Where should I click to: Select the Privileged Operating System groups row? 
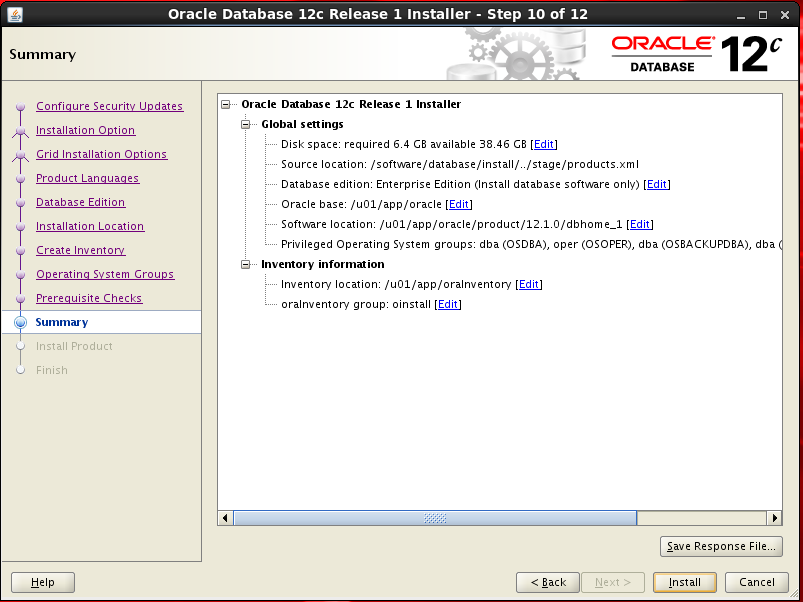click(x=531, y=244)
